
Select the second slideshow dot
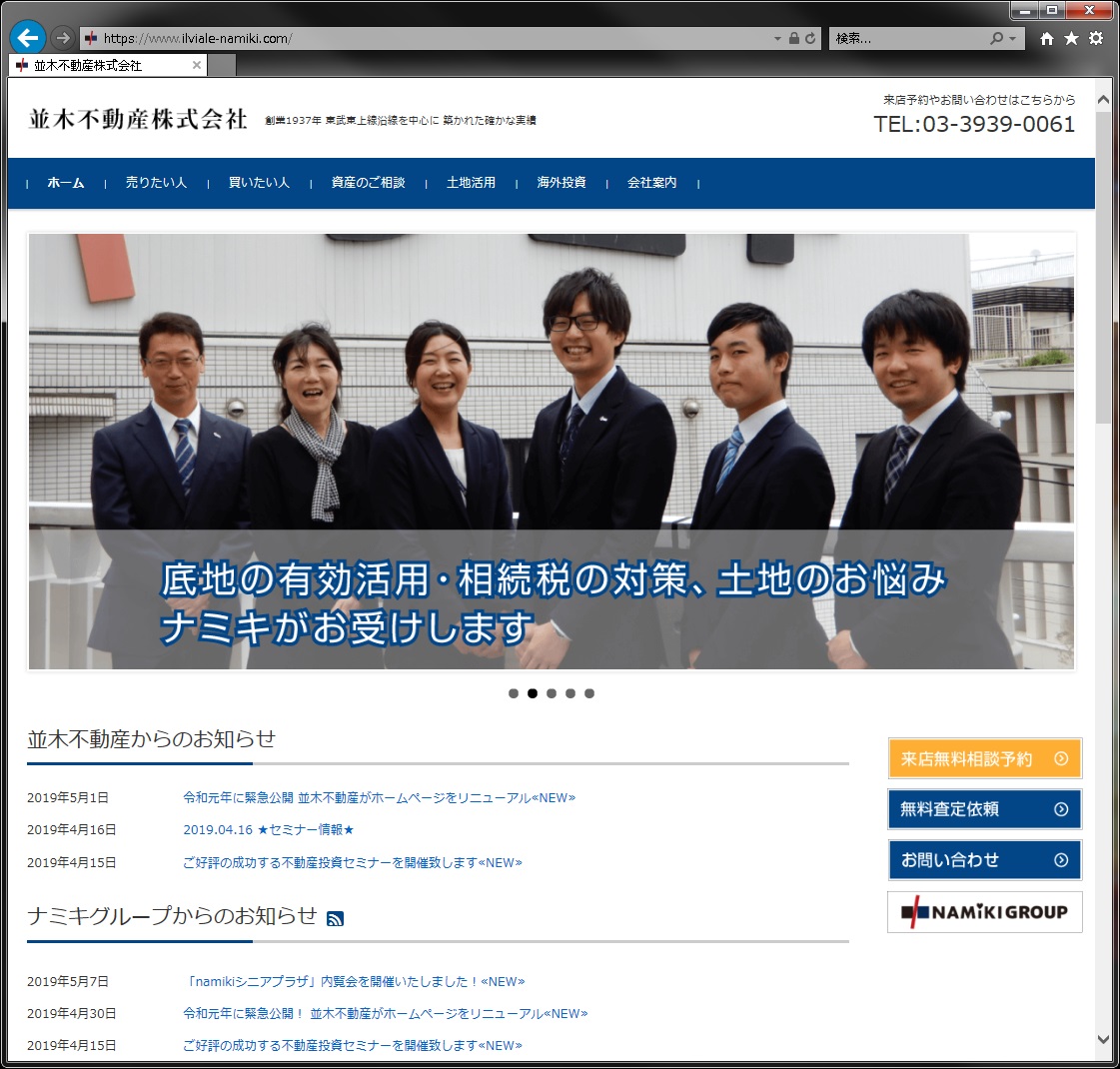coord(533,693)
